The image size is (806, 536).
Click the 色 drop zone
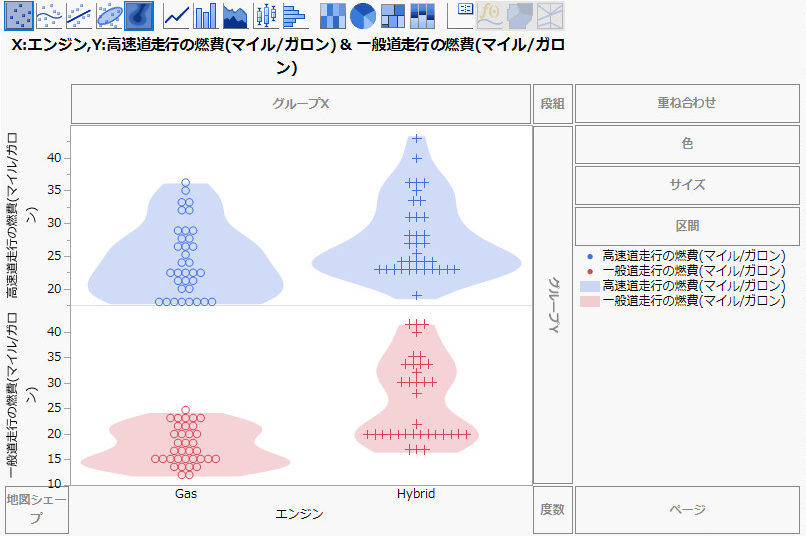pyautogui.click(x=687, y=144)
